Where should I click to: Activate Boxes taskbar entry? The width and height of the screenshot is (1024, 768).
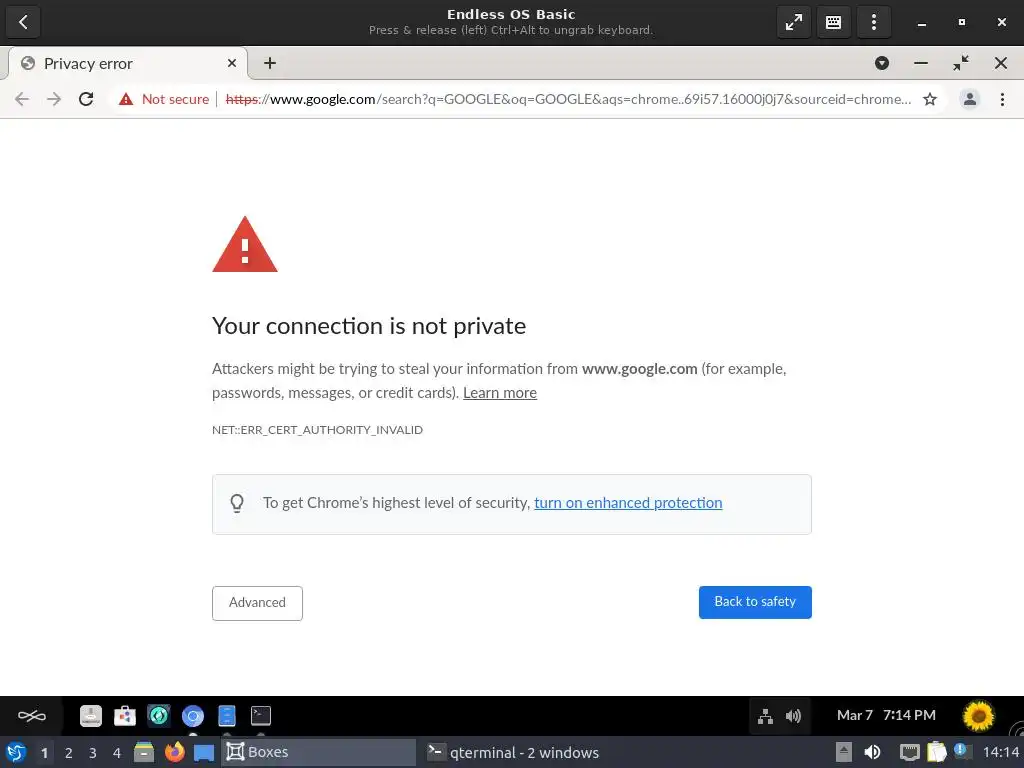coord(319,752)
